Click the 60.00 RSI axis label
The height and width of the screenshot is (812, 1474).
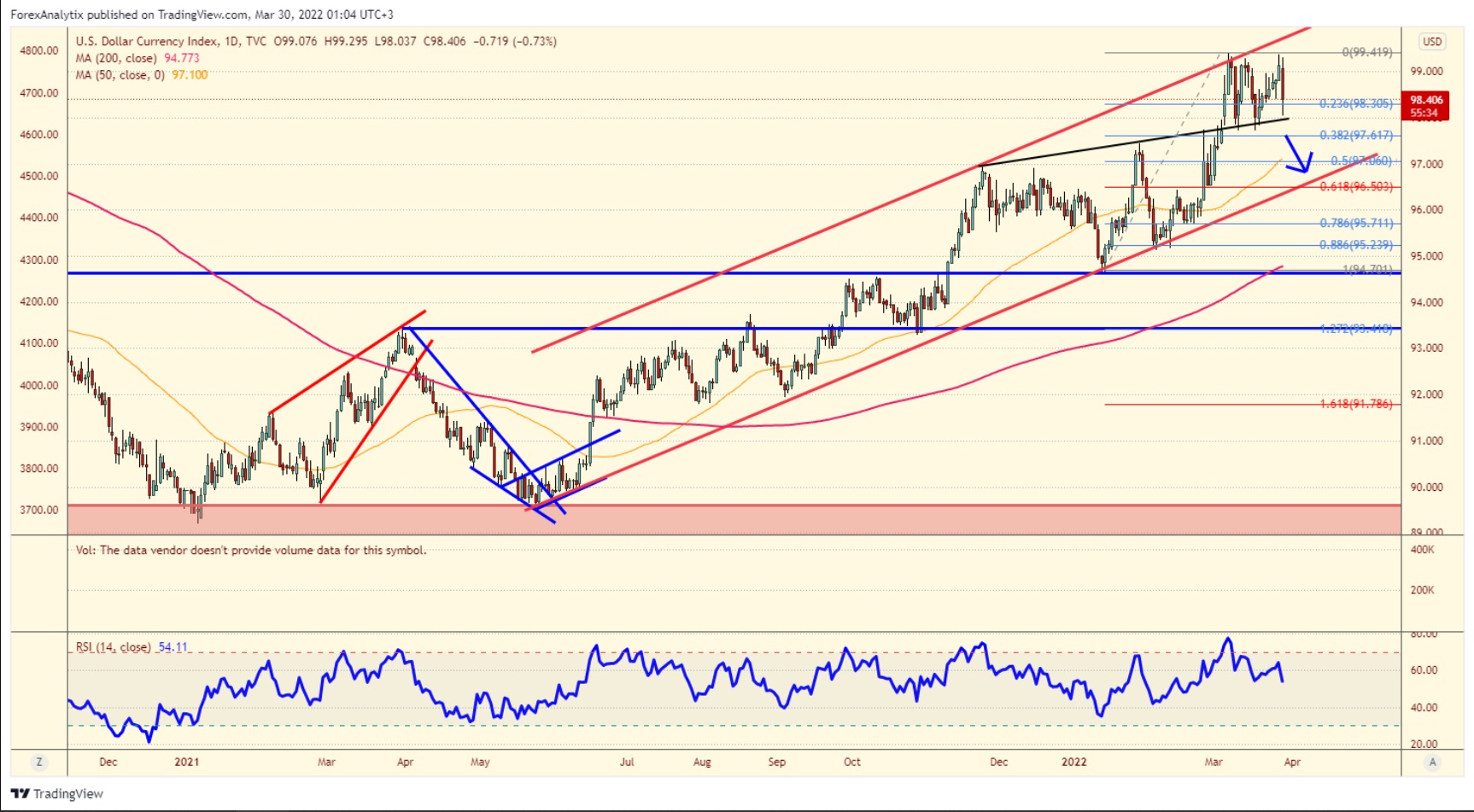pos(1424,670)
